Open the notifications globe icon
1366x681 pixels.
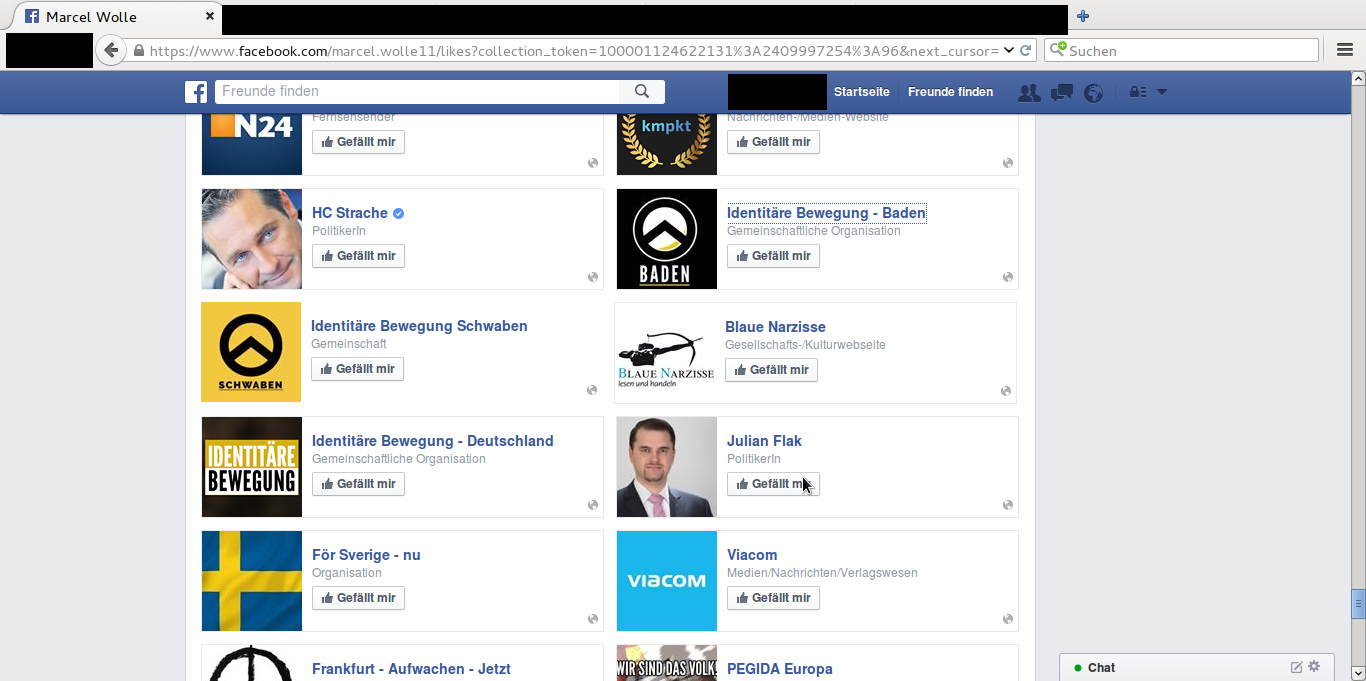coord(1094,93)
